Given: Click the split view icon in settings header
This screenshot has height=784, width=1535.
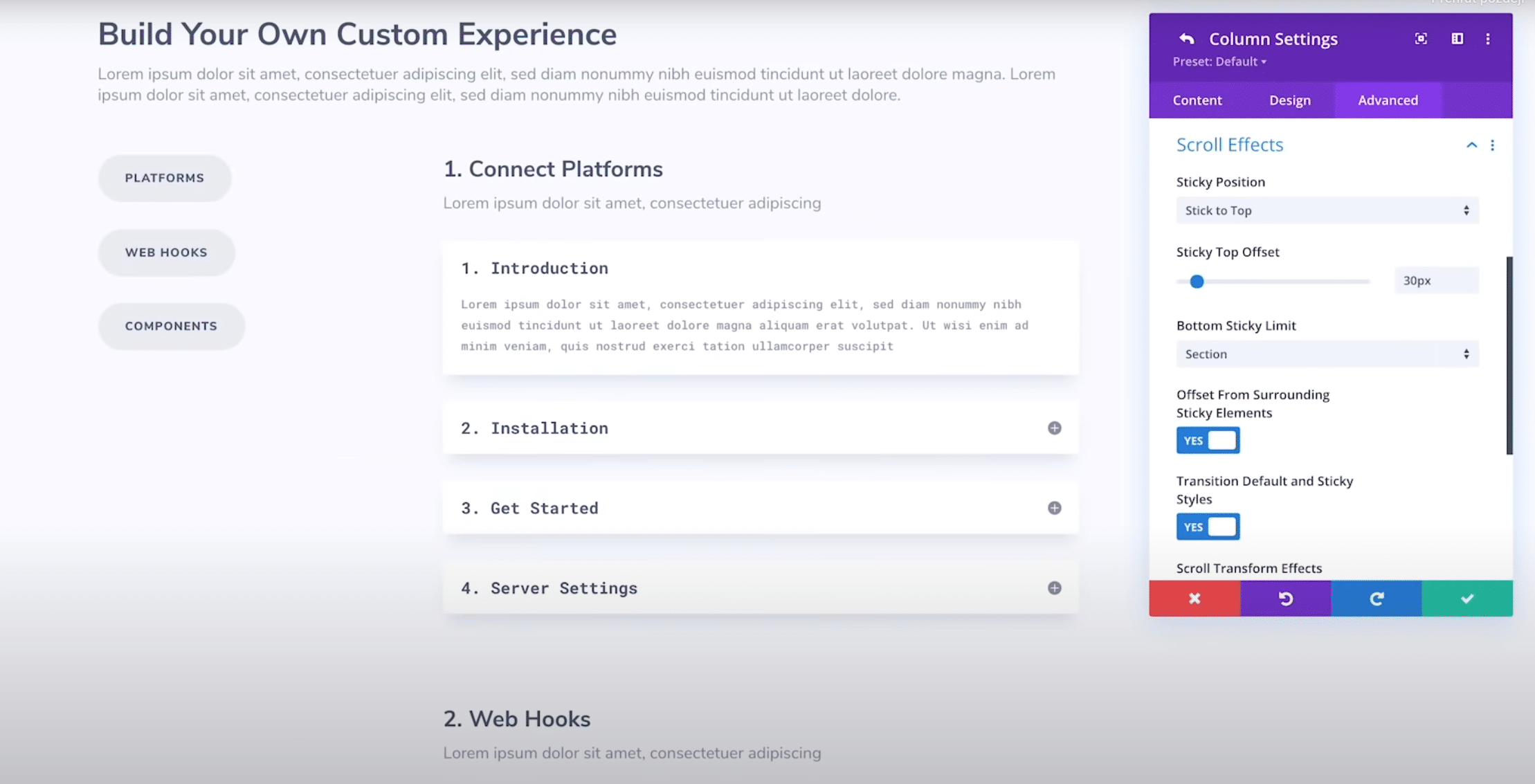Looking at the screenshot, I should (1456, 39).
